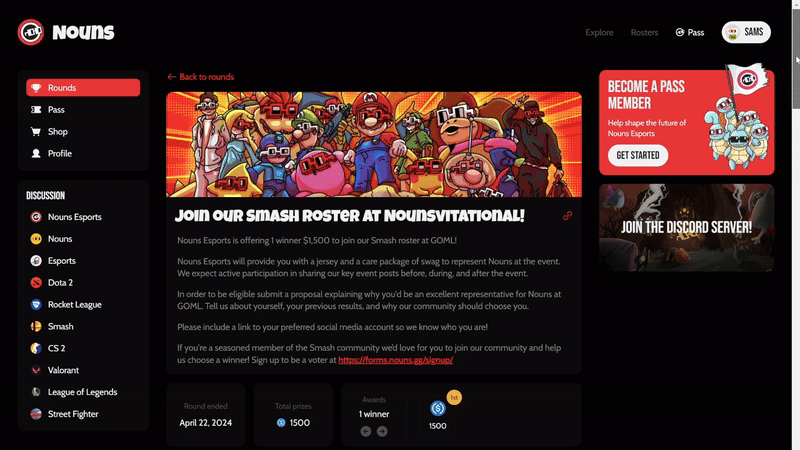Follow the Back to rounds link
Viewport: 800px width, 450px height.
(x=201, y=77)
